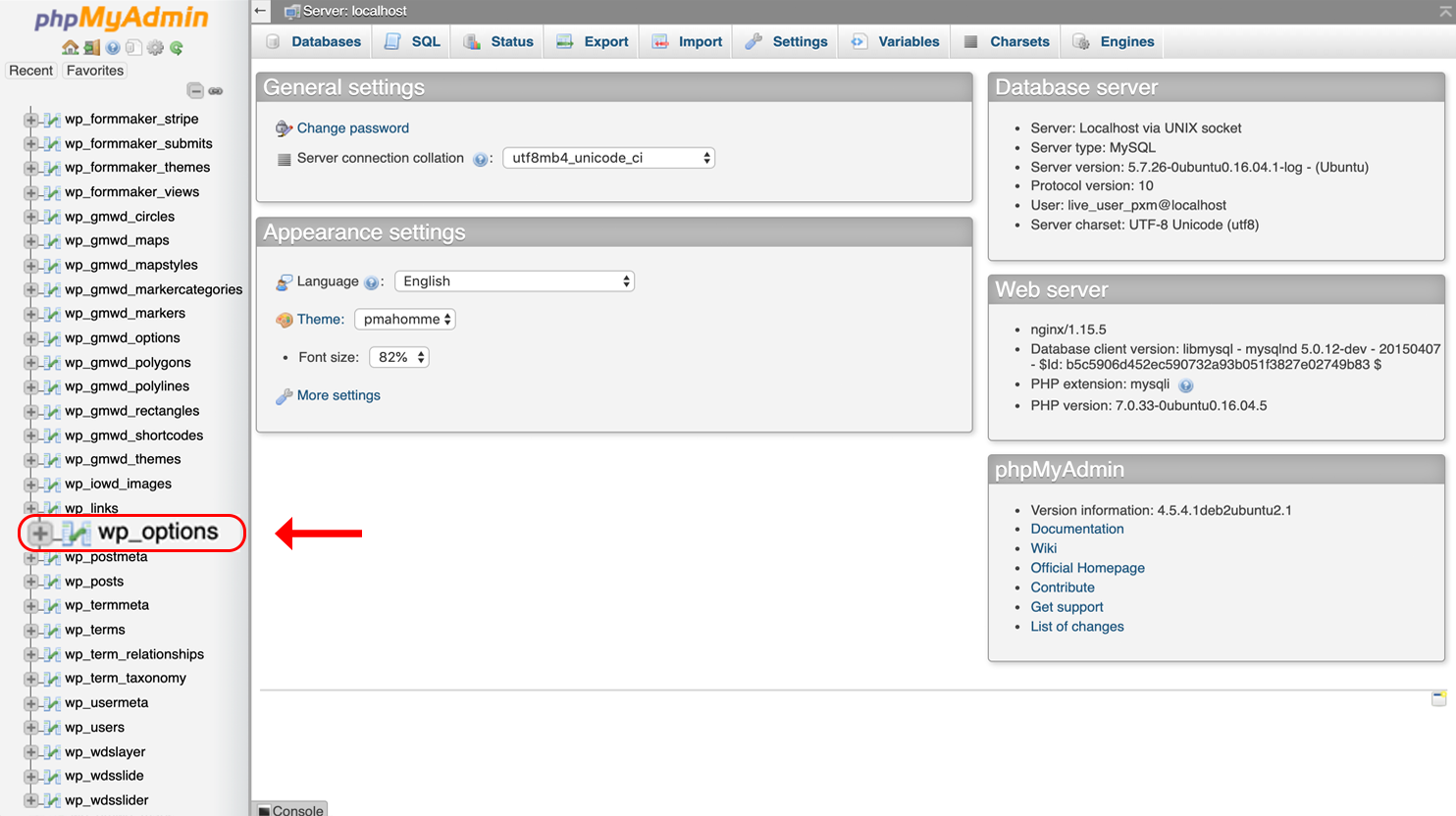Image resolution: width=1456 pixels, height=816 pixels.
Task: Expand the wp_posts table node
Action: [x=31, y=582]
